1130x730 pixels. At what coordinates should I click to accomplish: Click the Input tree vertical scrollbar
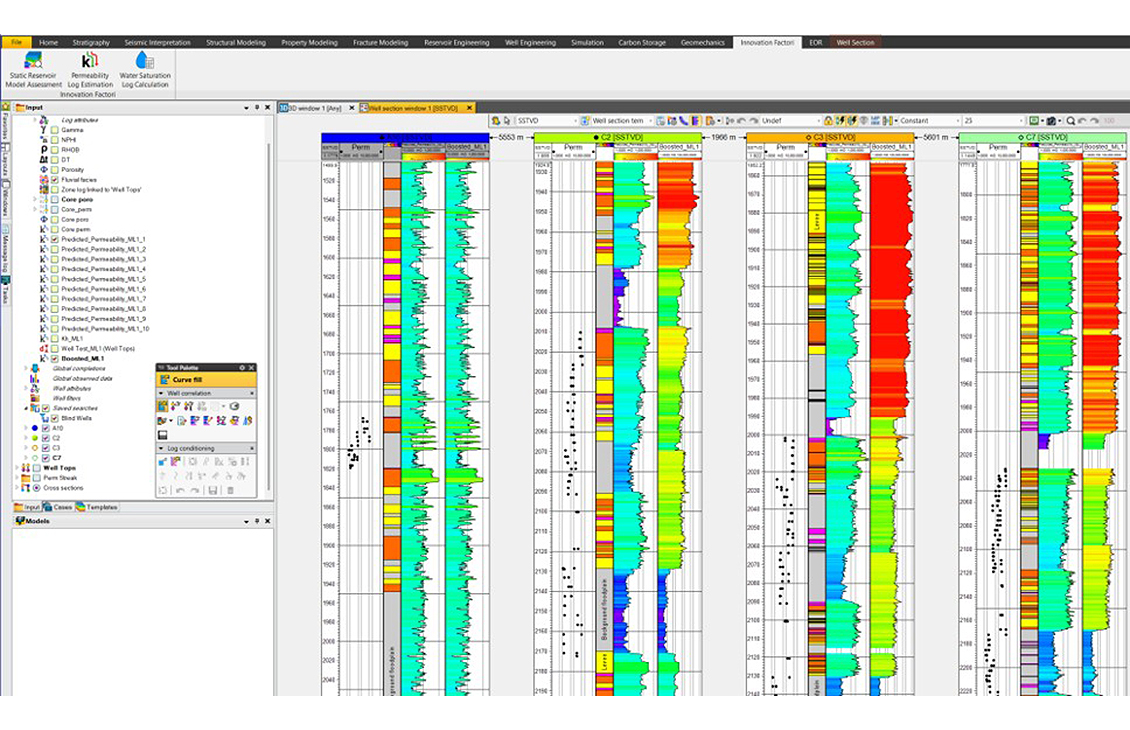(x=270, y=300)
